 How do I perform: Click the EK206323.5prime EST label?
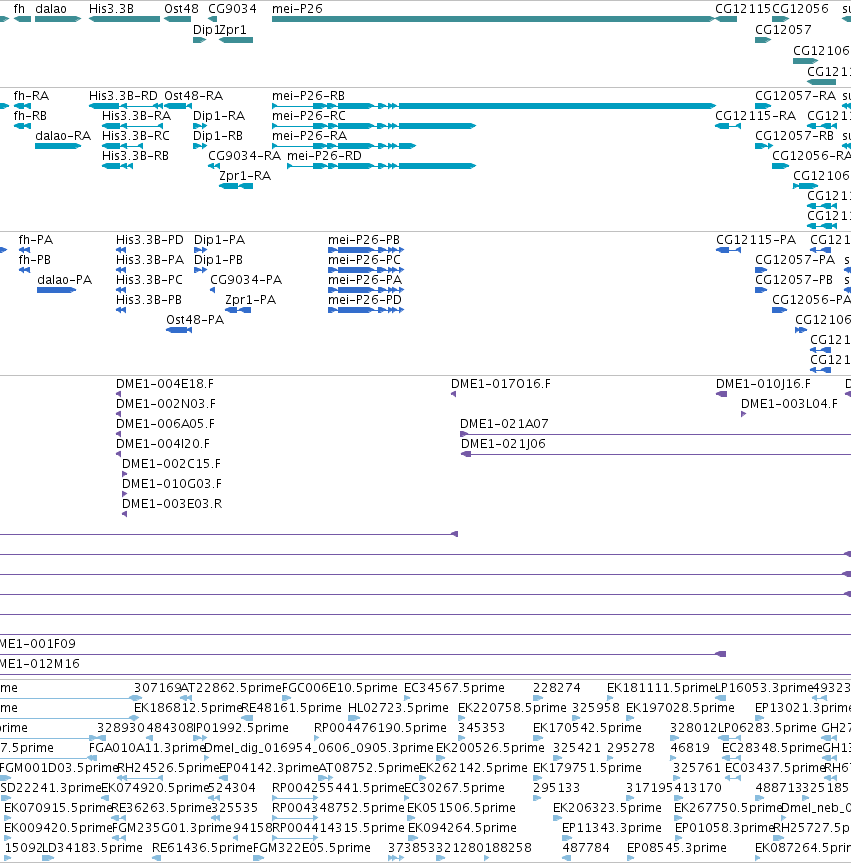click(607, 808)
